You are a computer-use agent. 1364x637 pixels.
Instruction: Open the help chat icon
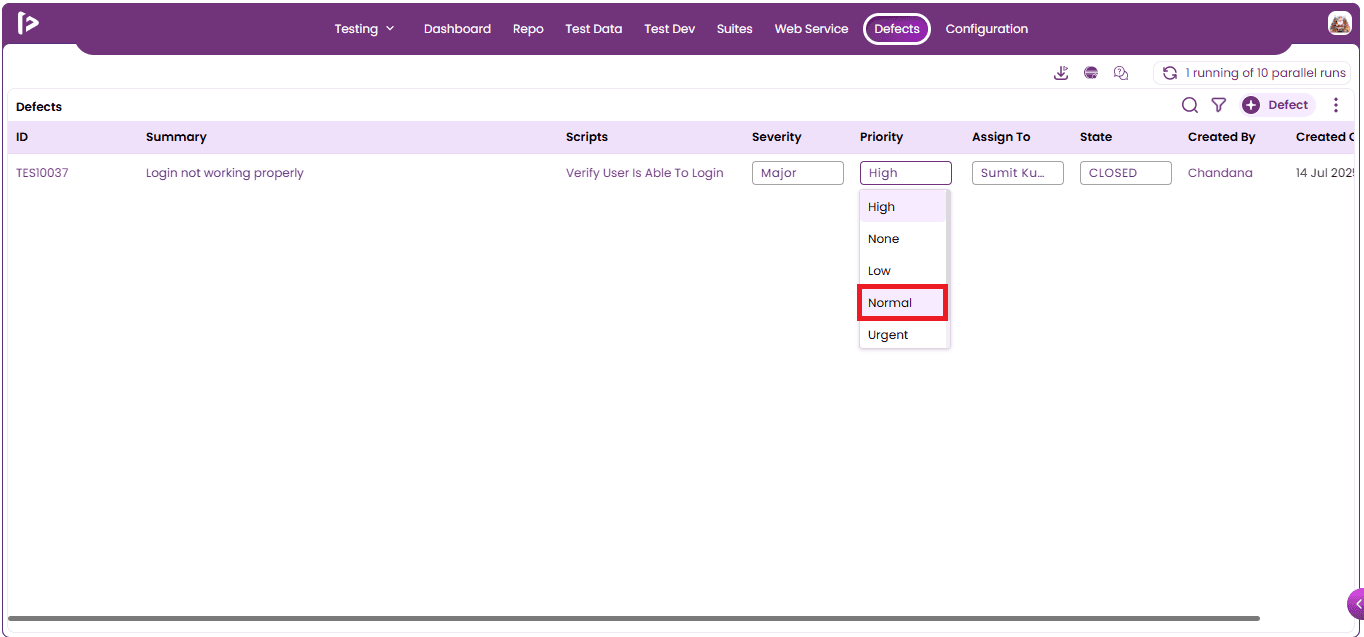coord(1121,73)
